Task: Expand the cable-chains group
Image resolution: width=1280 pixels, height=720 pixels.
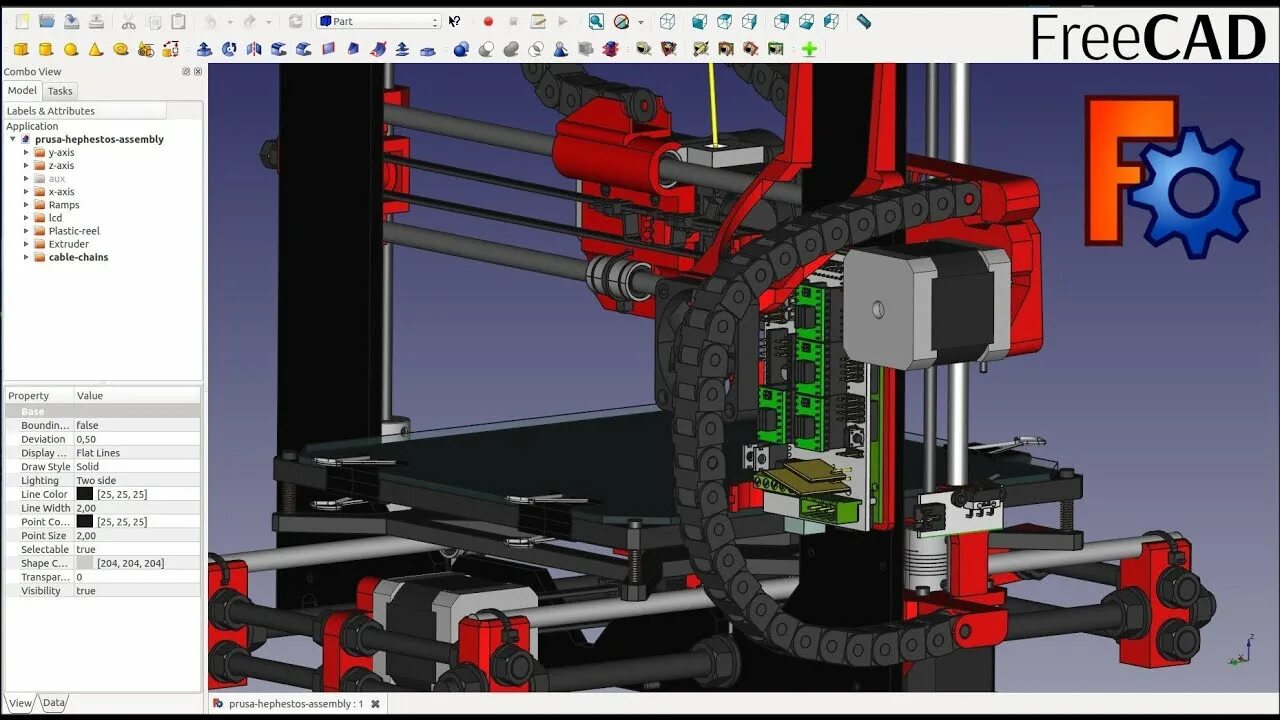Action: point(27,257)
